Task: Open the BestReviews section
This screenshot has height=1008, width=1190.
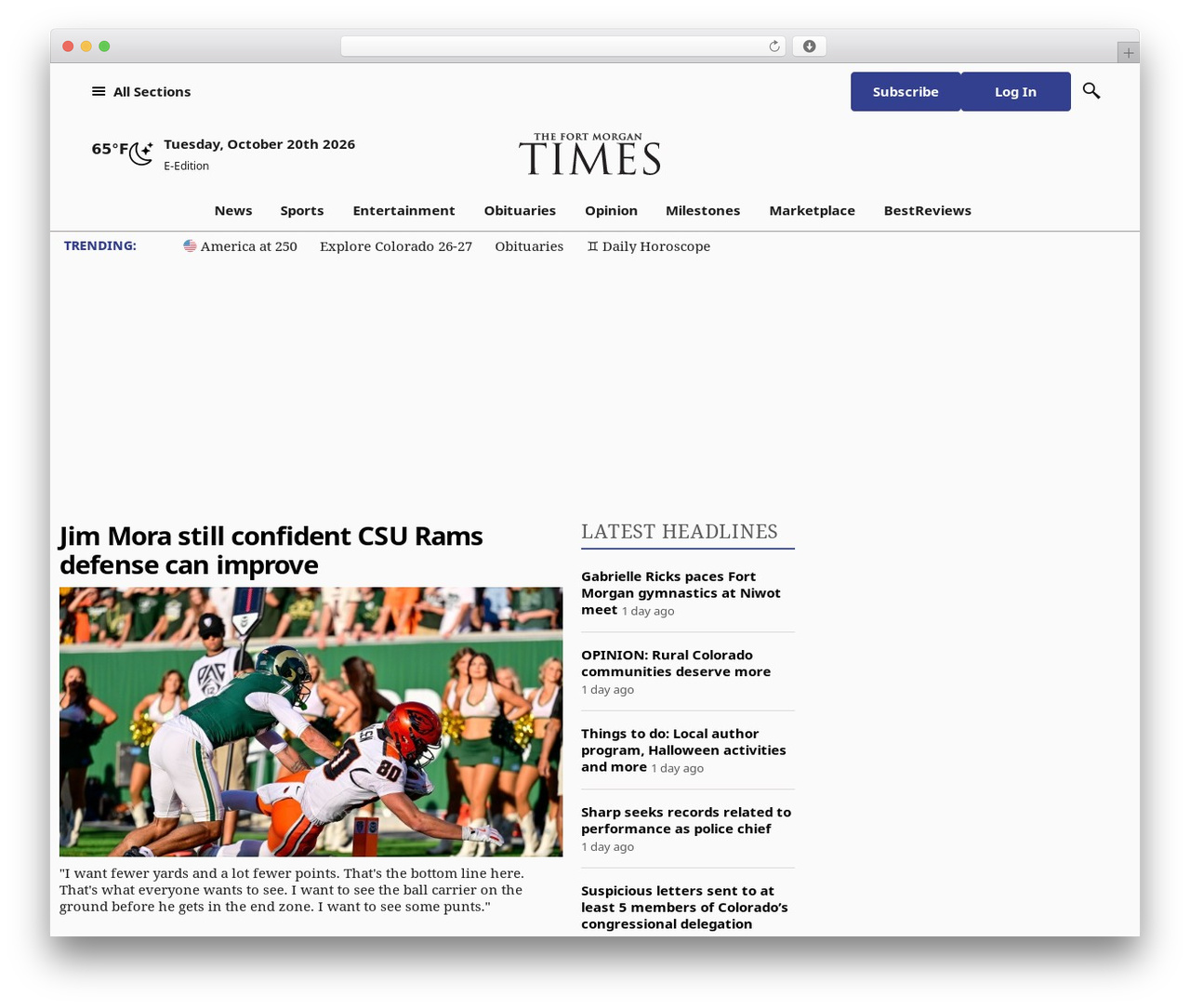Action: click(x=927, y=210)
